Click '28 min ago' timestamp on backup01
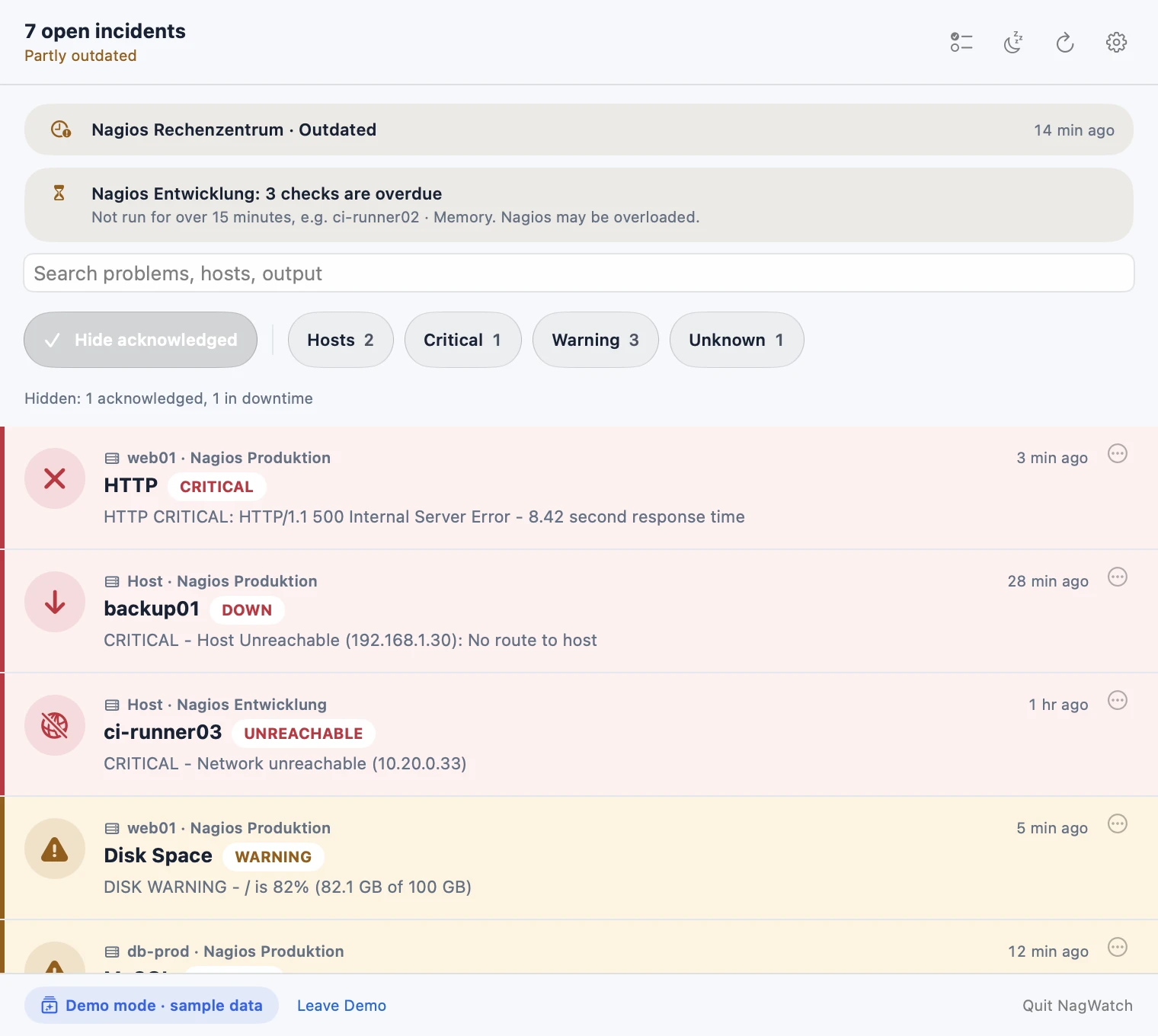1158x1036 pixels. click(x=1048, y=581)
